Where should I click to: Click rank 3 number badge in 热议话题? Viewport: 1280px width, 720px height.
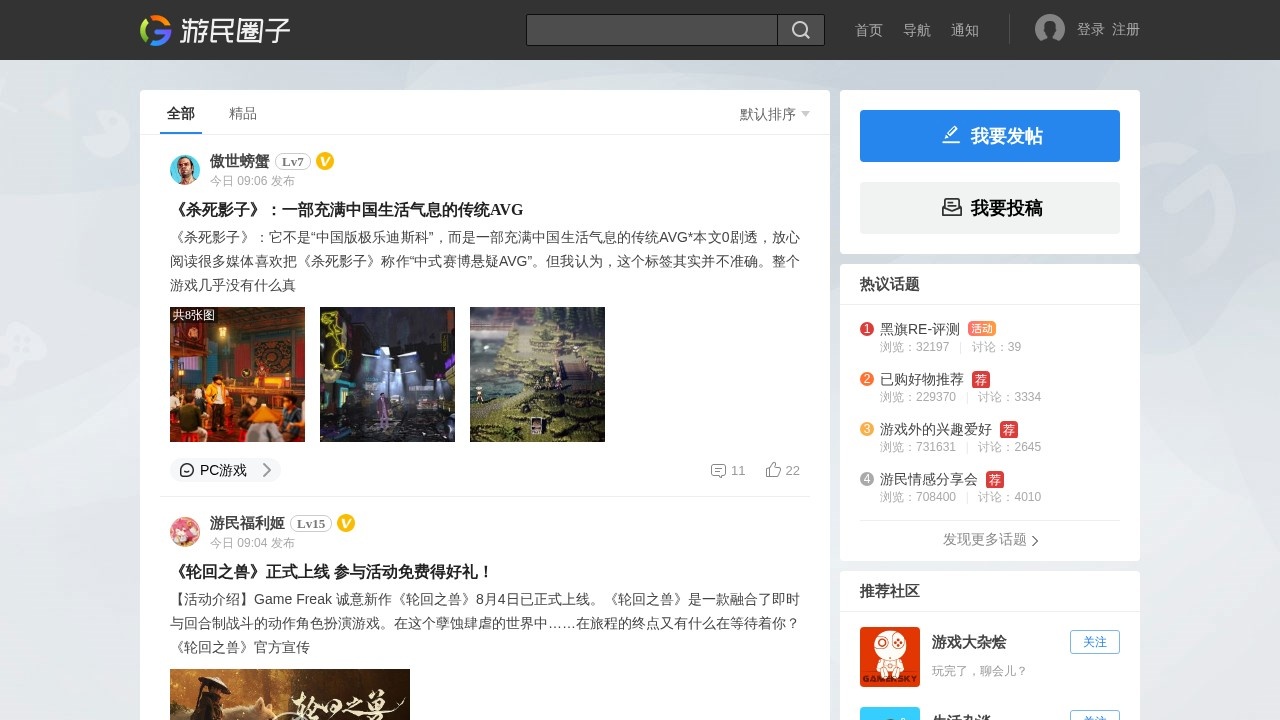click(867, 429)
